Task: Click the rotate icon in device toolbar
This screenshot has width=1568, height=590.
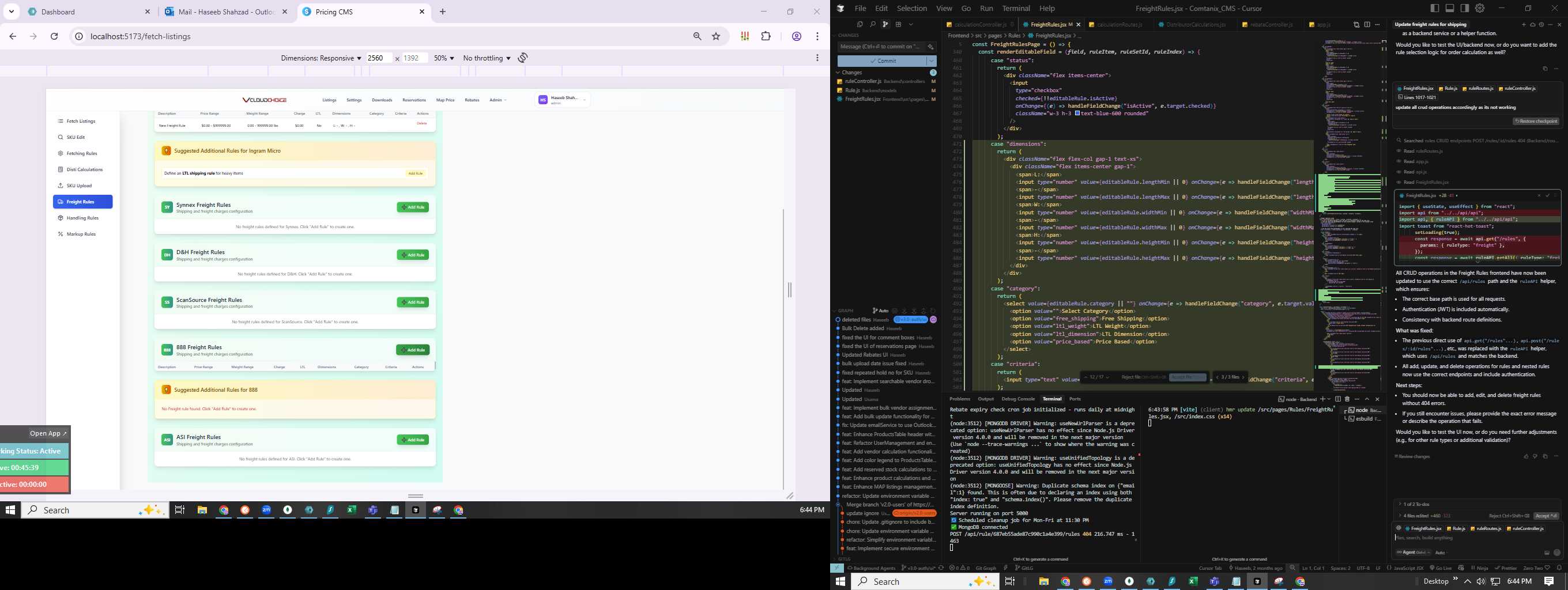Action: coord(523,58)
